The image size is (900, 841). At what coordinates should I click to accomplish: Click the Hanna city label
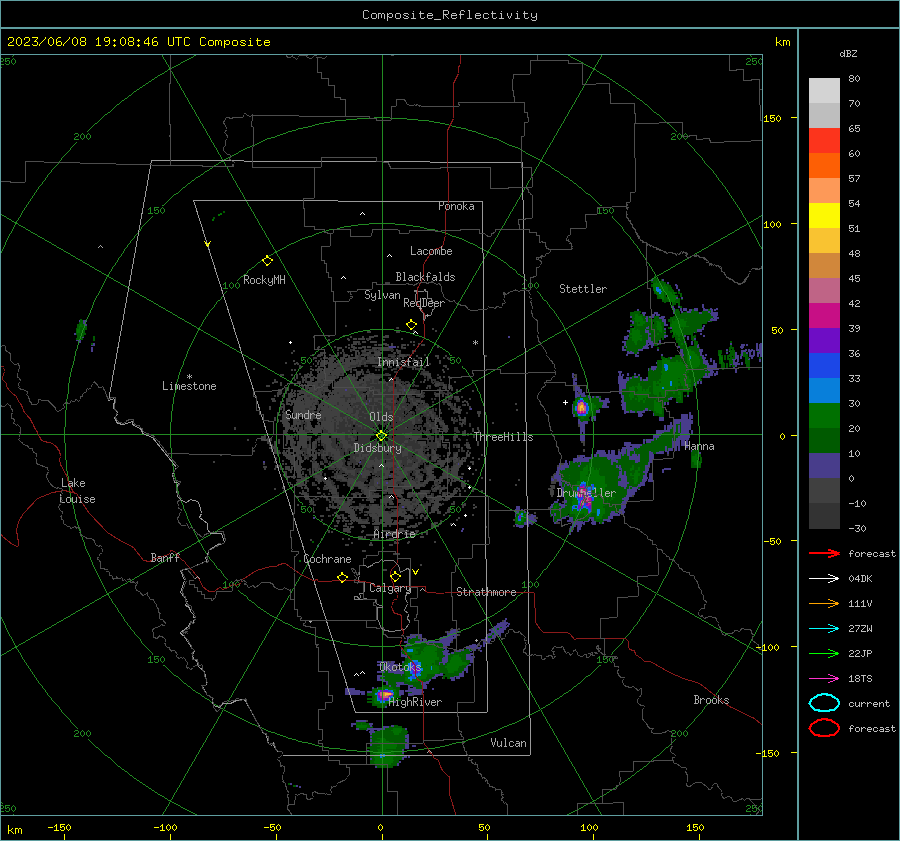tap(699, 446)
